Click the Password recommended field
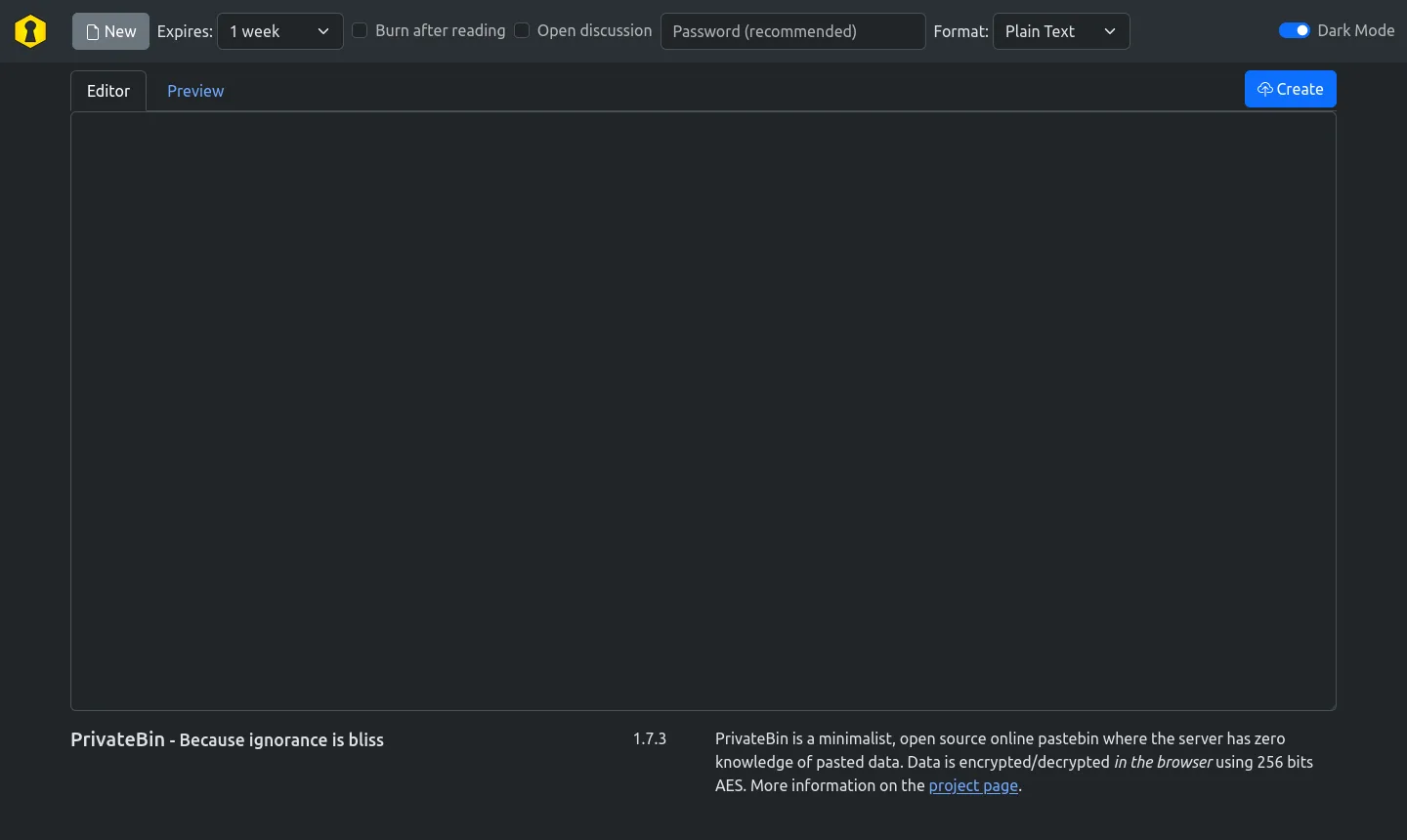The width and height of the screenshot is (1407, 840). click(792, 30)
